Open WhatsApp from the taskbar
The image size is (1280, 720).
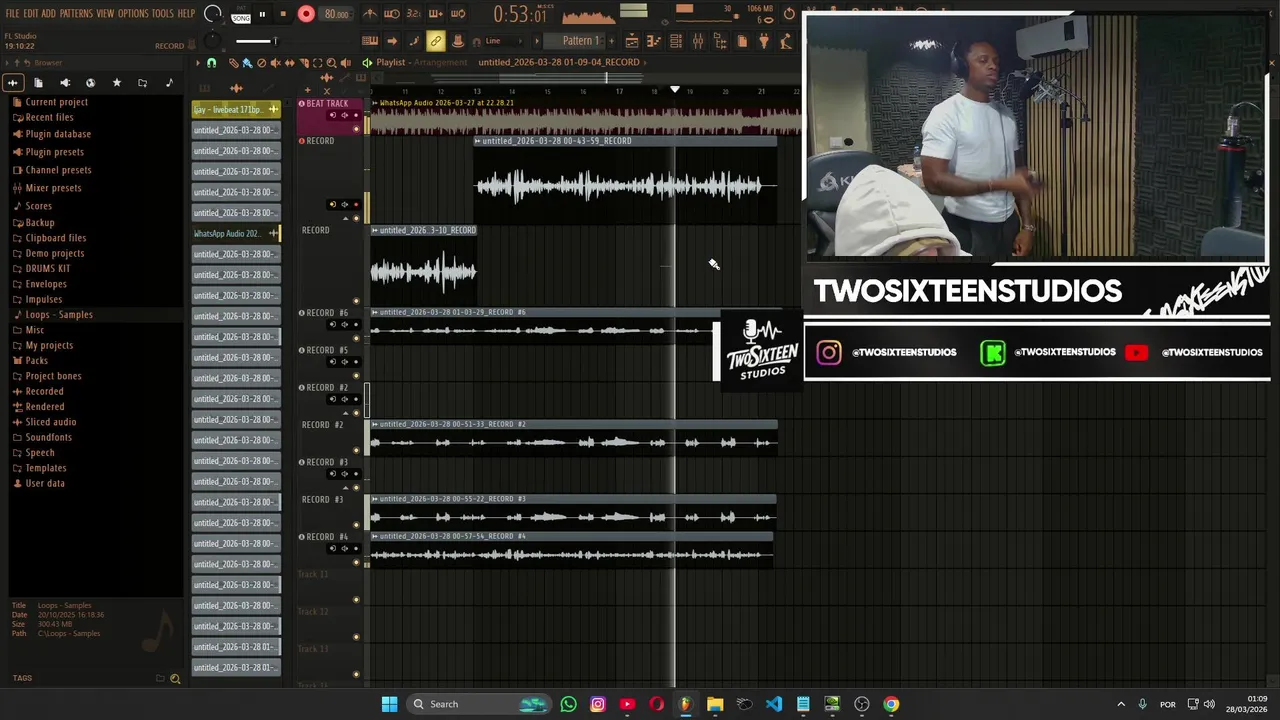(568, 704)
